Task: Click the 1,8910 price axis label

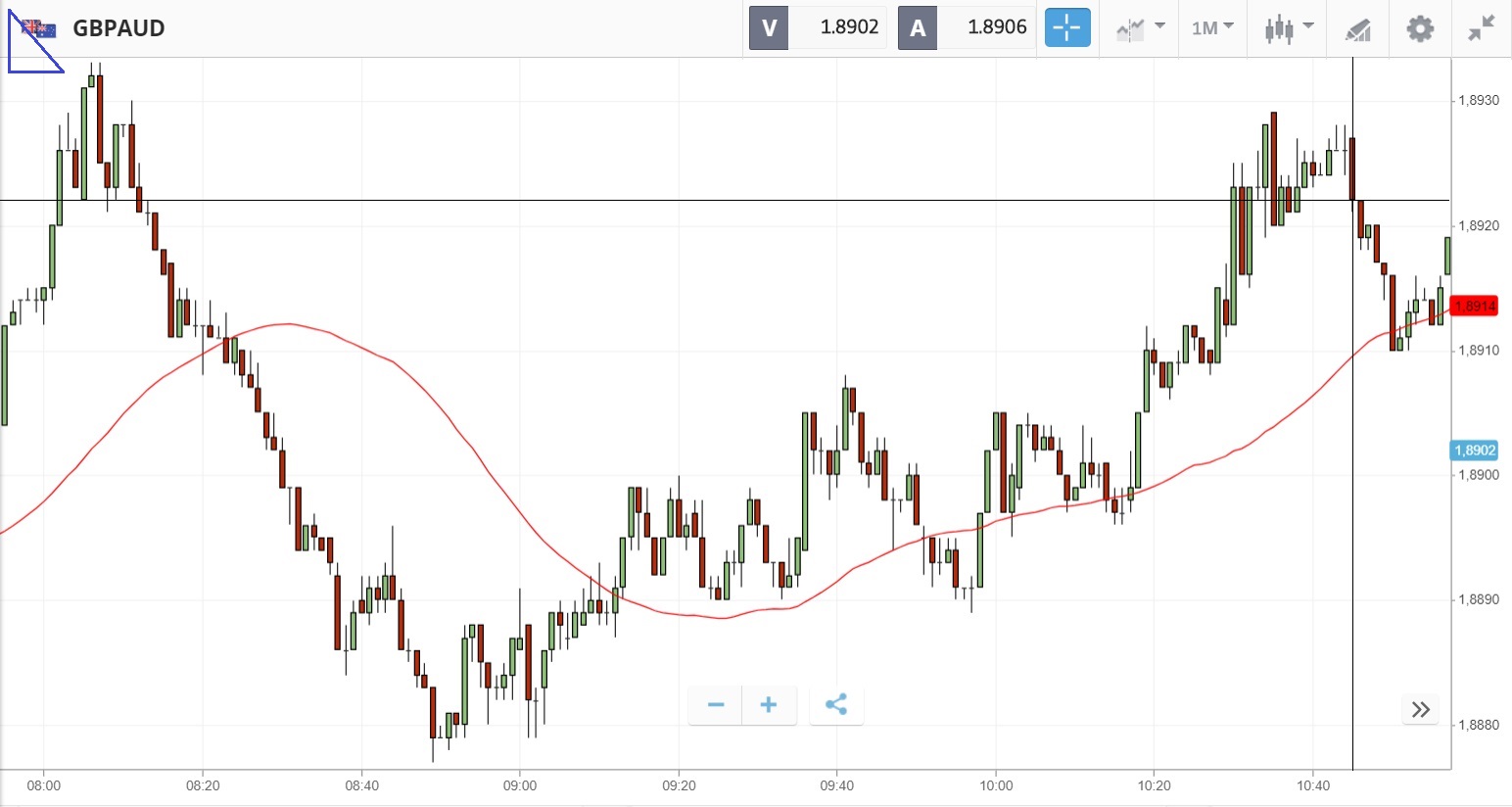Action: click(1479, 351)
